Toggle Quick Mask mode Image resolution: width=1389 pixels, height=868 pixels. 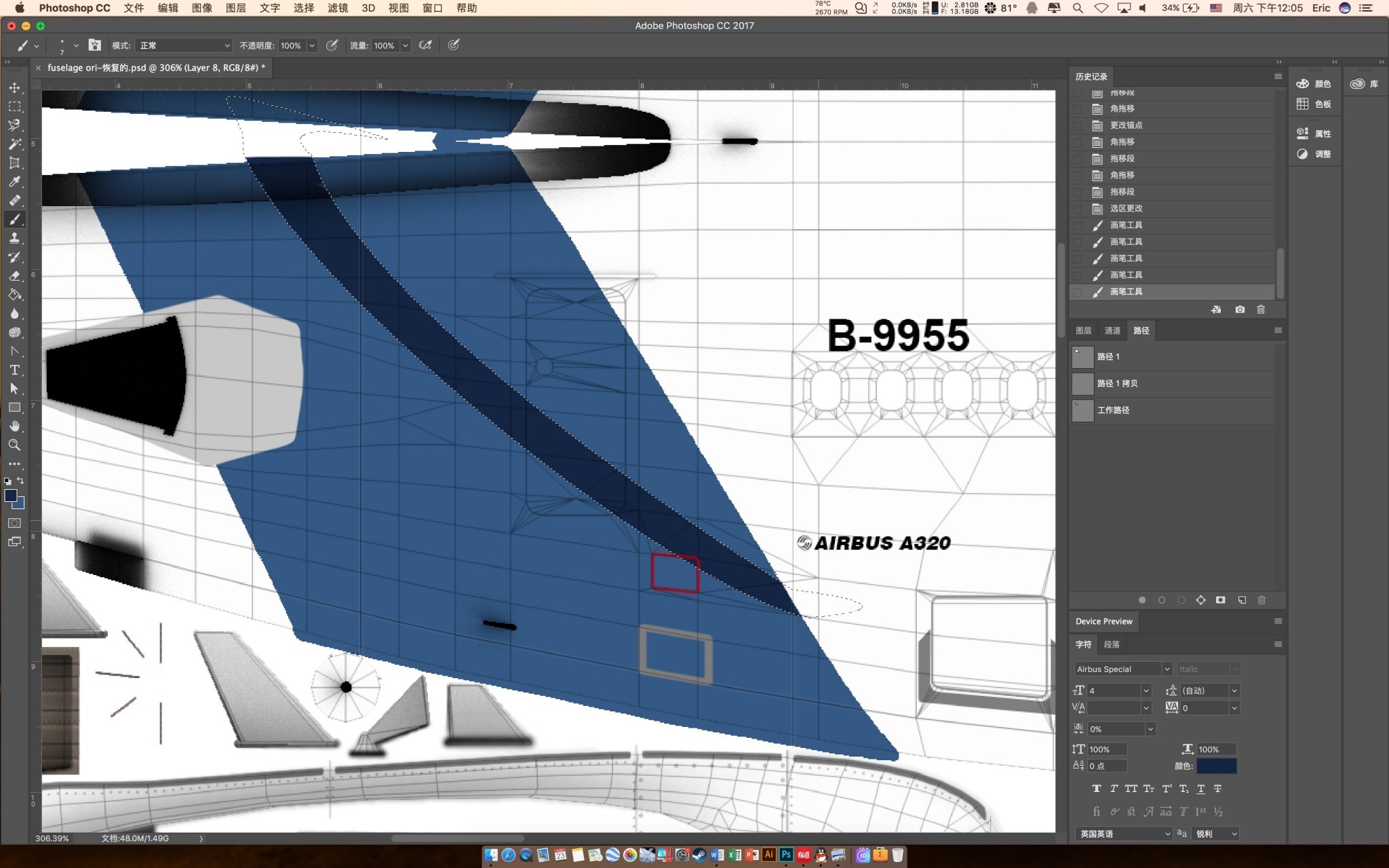14,523
